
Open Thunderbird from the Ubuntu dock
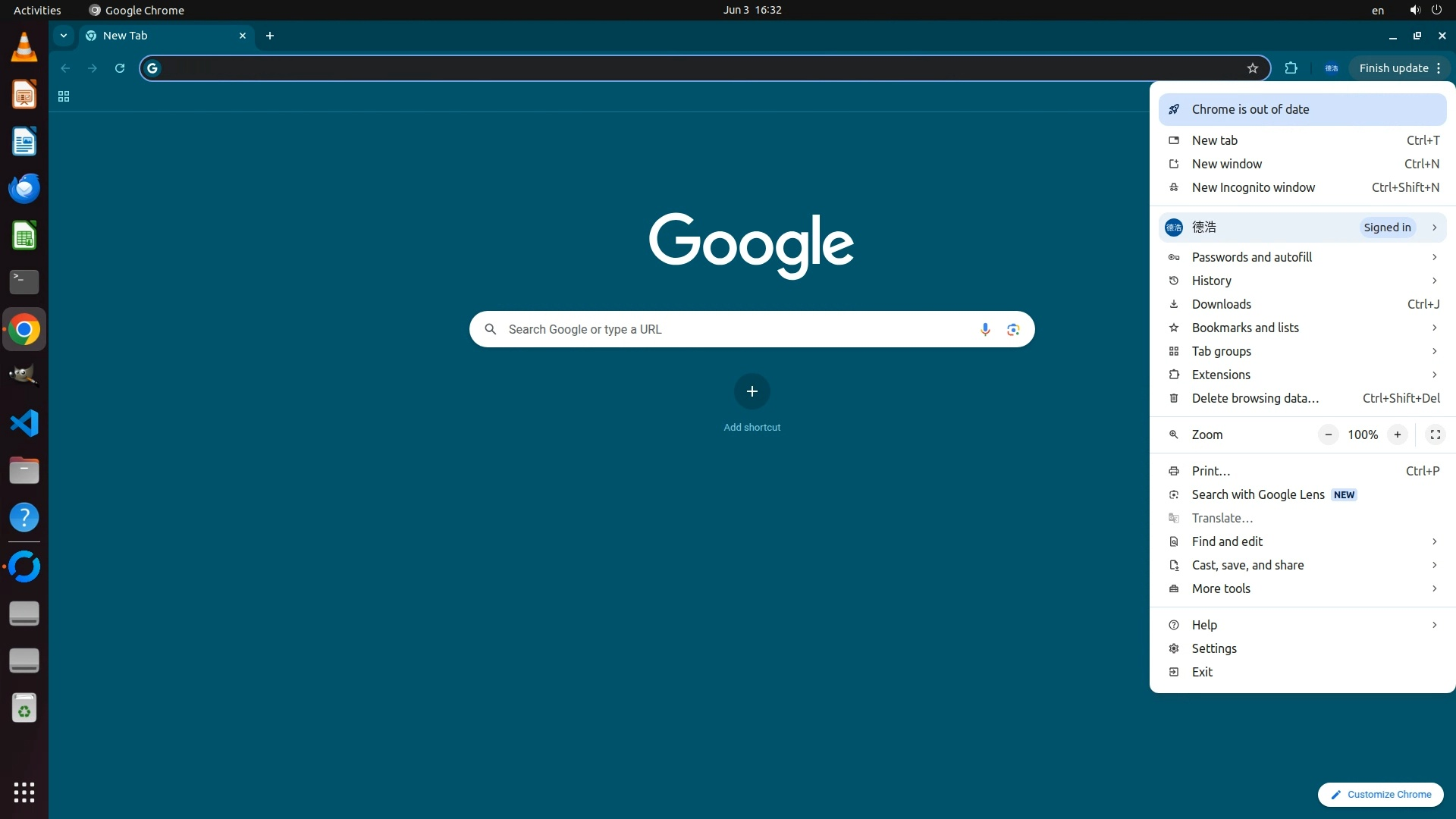tap(24, 188)
